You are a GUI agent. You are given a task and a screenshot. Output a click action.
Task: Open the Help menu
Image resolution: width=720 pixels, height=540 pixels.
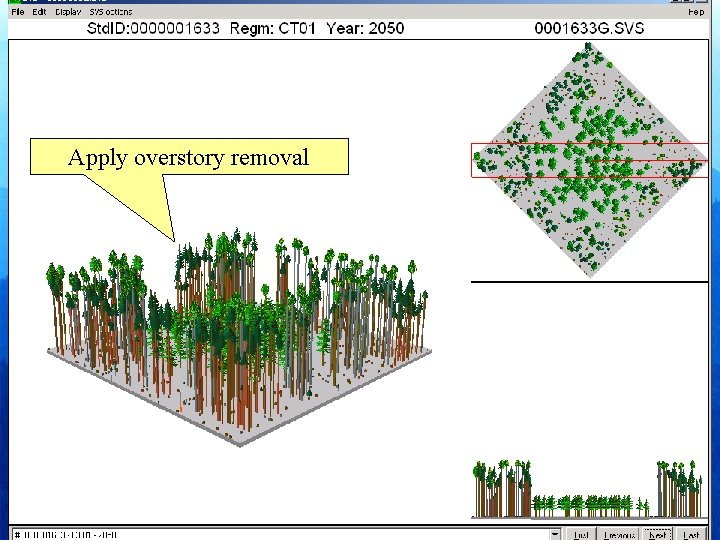(x=696, y=12)
